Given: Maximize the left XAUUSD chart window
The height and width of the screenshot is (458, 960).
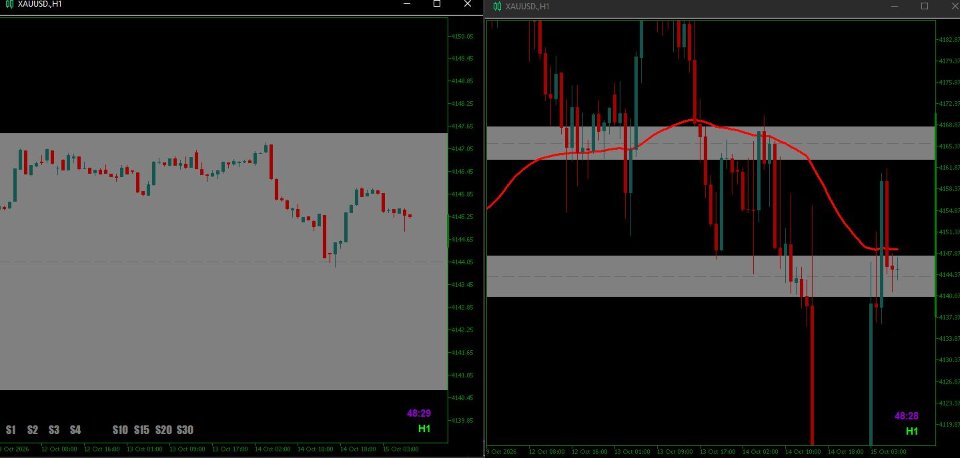Looking at the screenshot, I should [437, 4].
